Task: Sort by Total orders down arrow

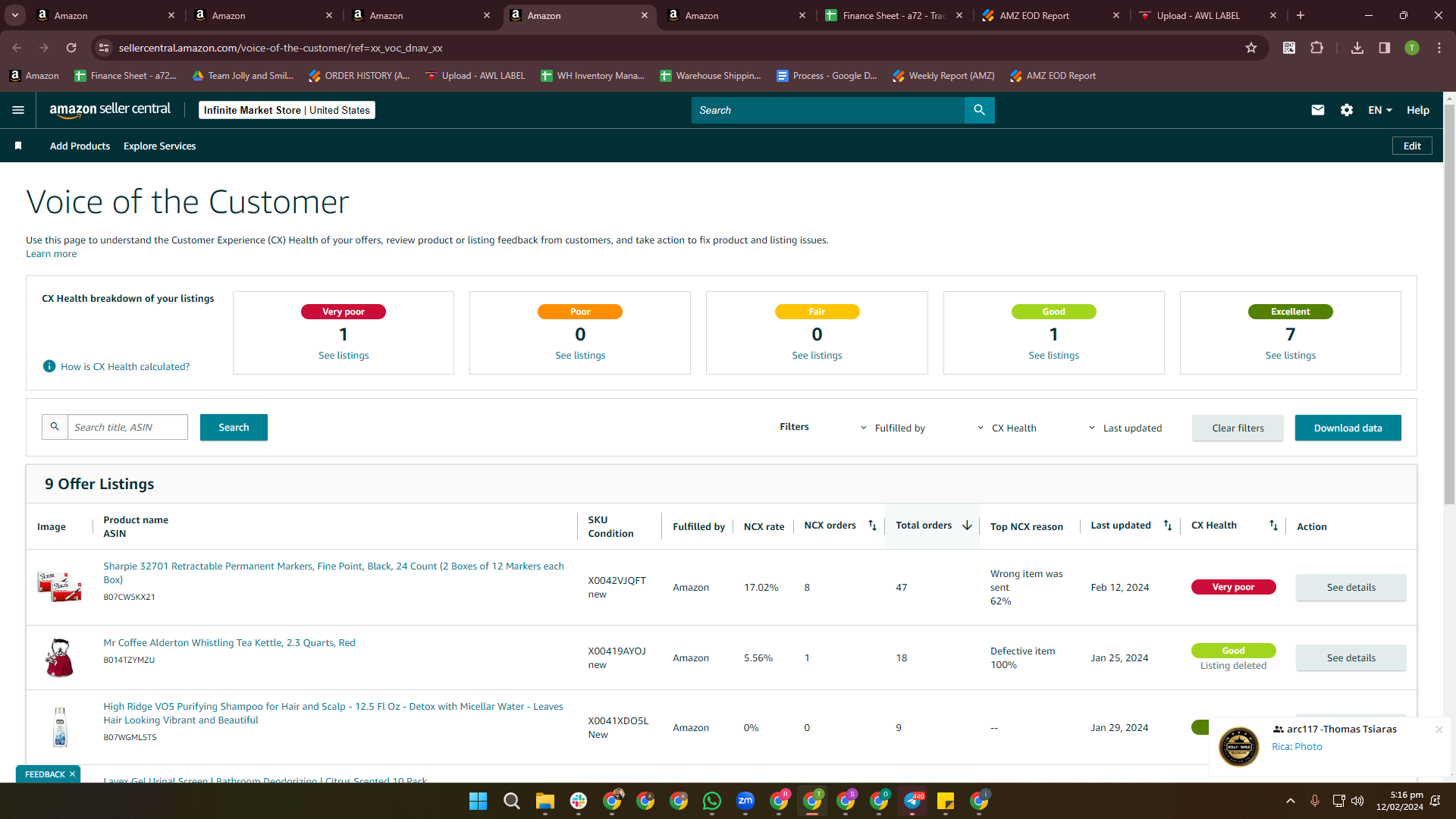Action: point(967,526)
